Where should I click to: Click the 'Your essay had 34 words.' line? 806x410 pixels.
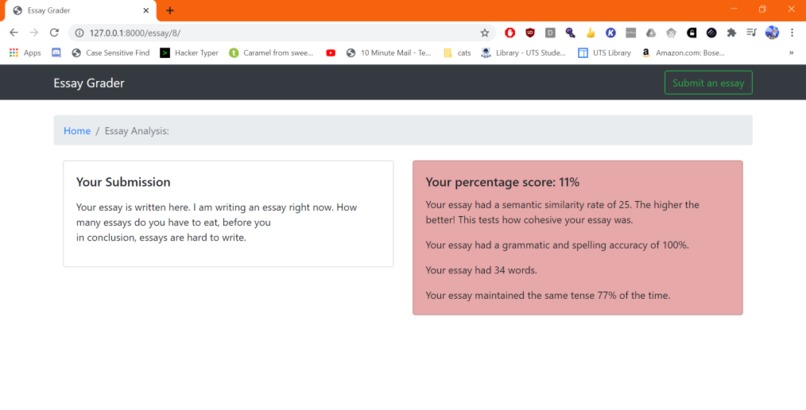pos(481,270)
